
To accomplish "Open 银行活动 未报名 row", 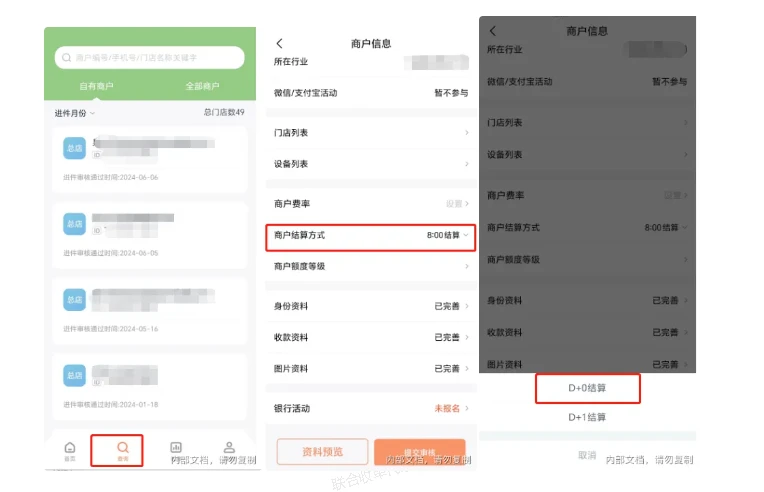I will click(x=371, y=408).
